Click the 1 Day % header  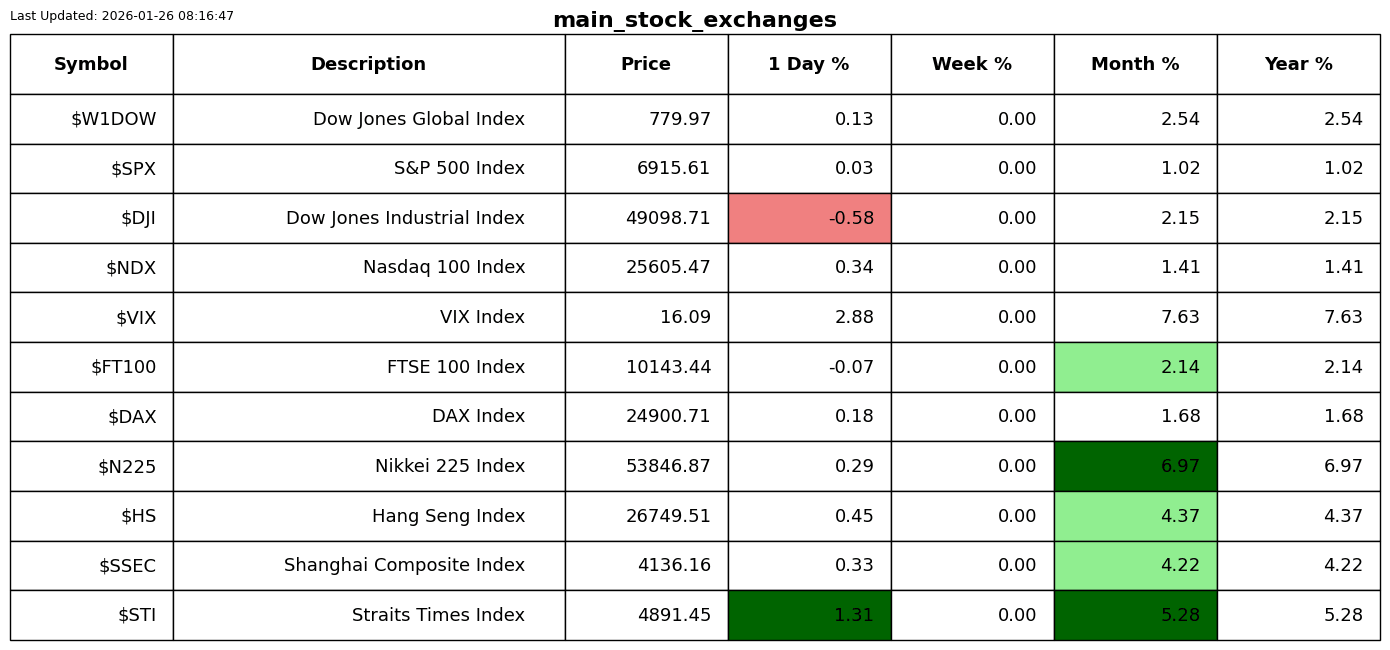point(809,65)
